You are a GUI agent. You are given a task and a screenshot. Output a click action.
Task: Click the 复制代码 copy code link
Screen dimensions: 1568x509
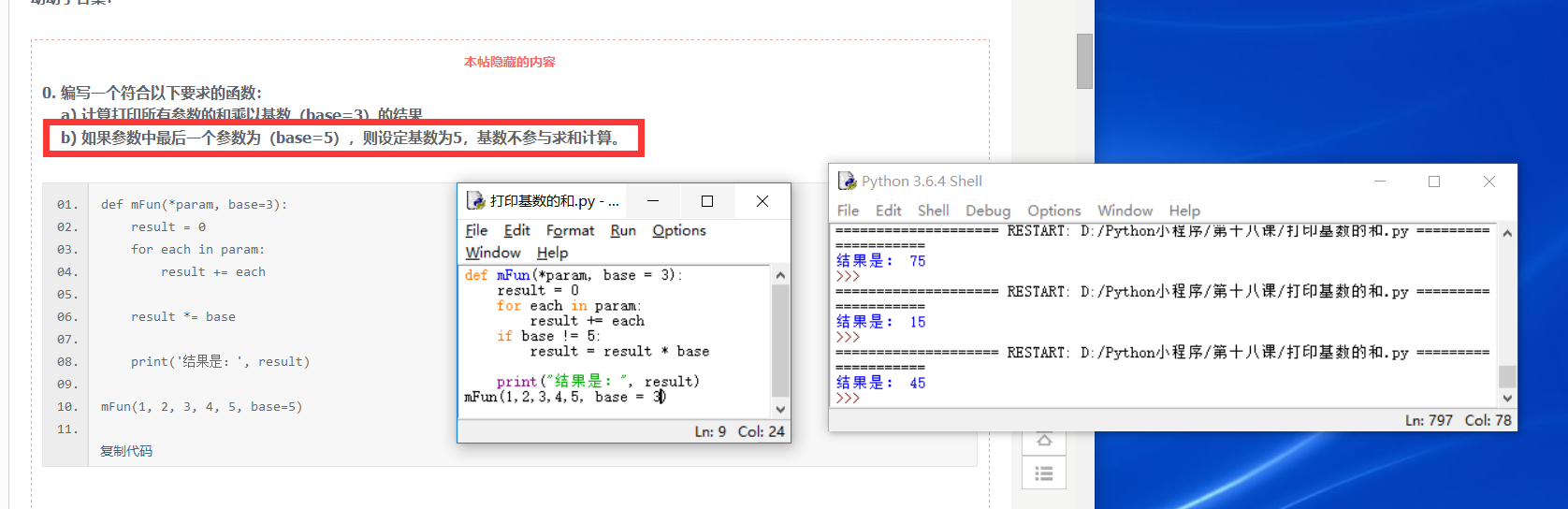tap(126, 451)
